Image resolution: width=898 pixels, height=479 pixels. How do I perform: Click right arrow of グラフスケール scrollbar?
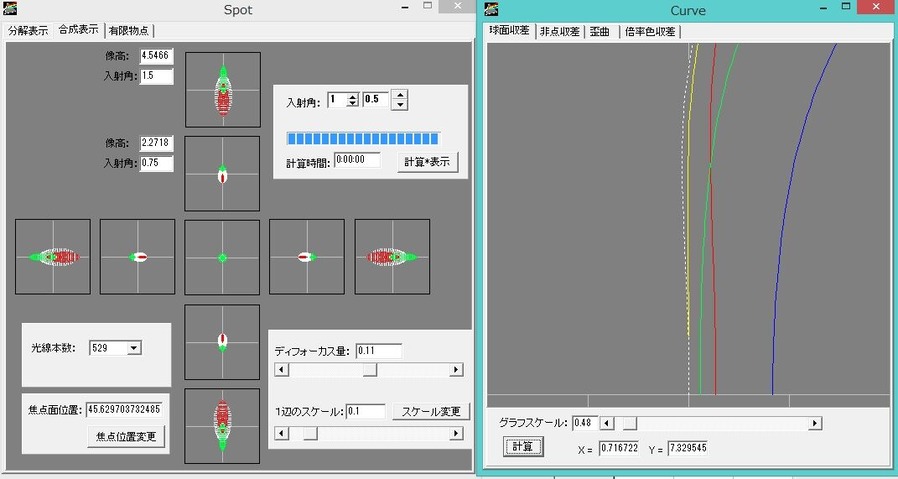point(815,423)
